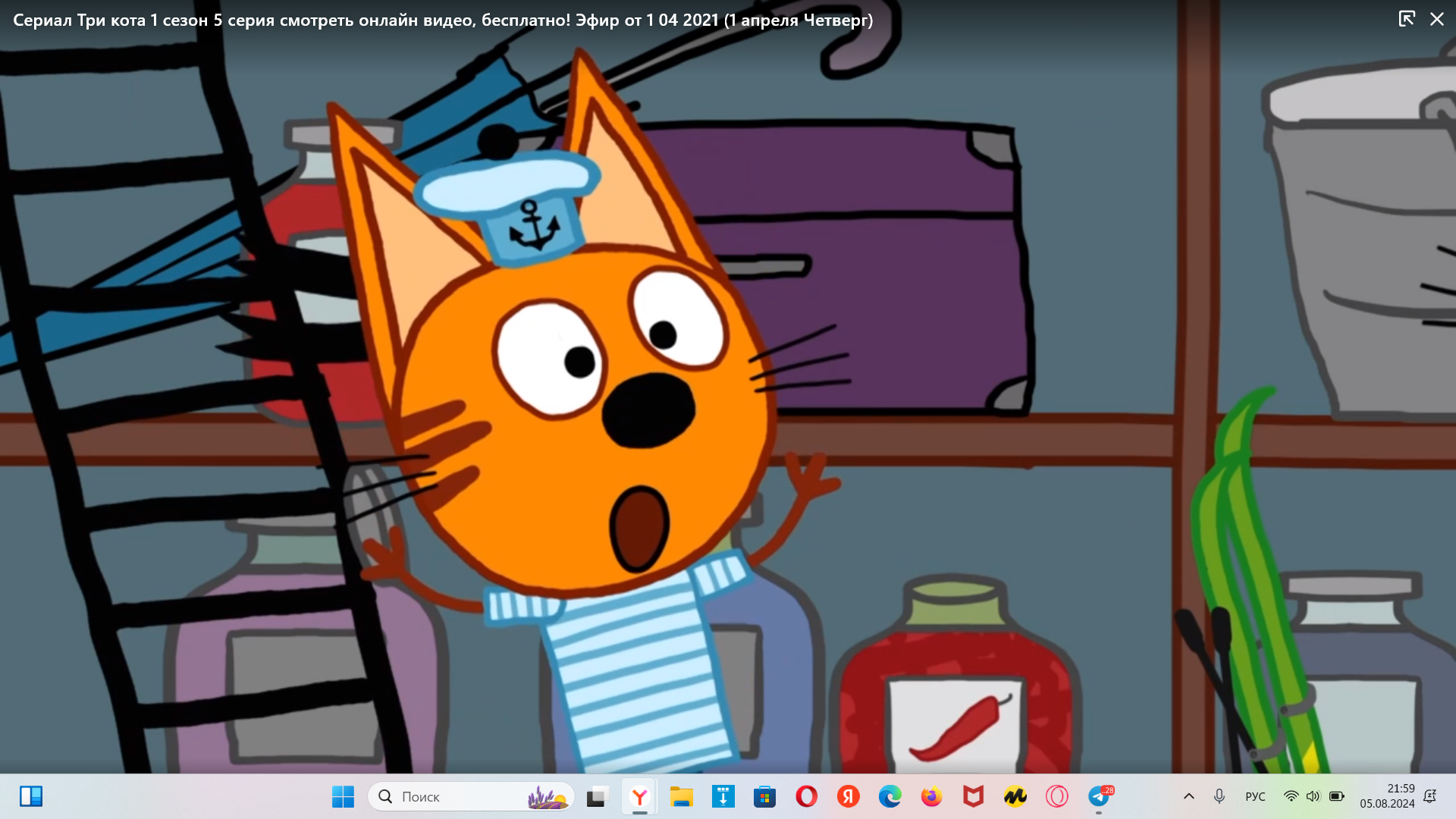Switch the input language via РУС
The image size is (1456, 819).
pos(1255,796)
